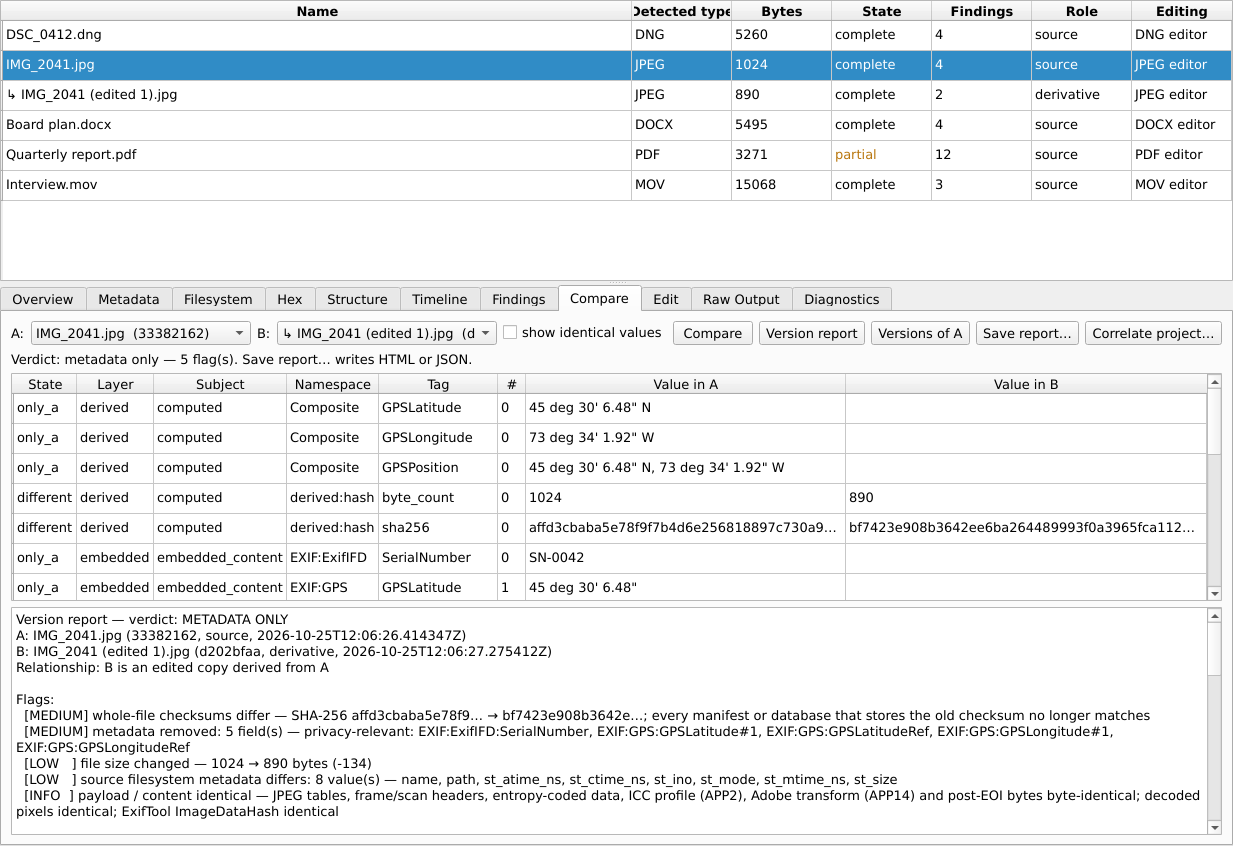1233x846 pixels.
Task: Switch to the Structure tab
Action: [357, 299]
